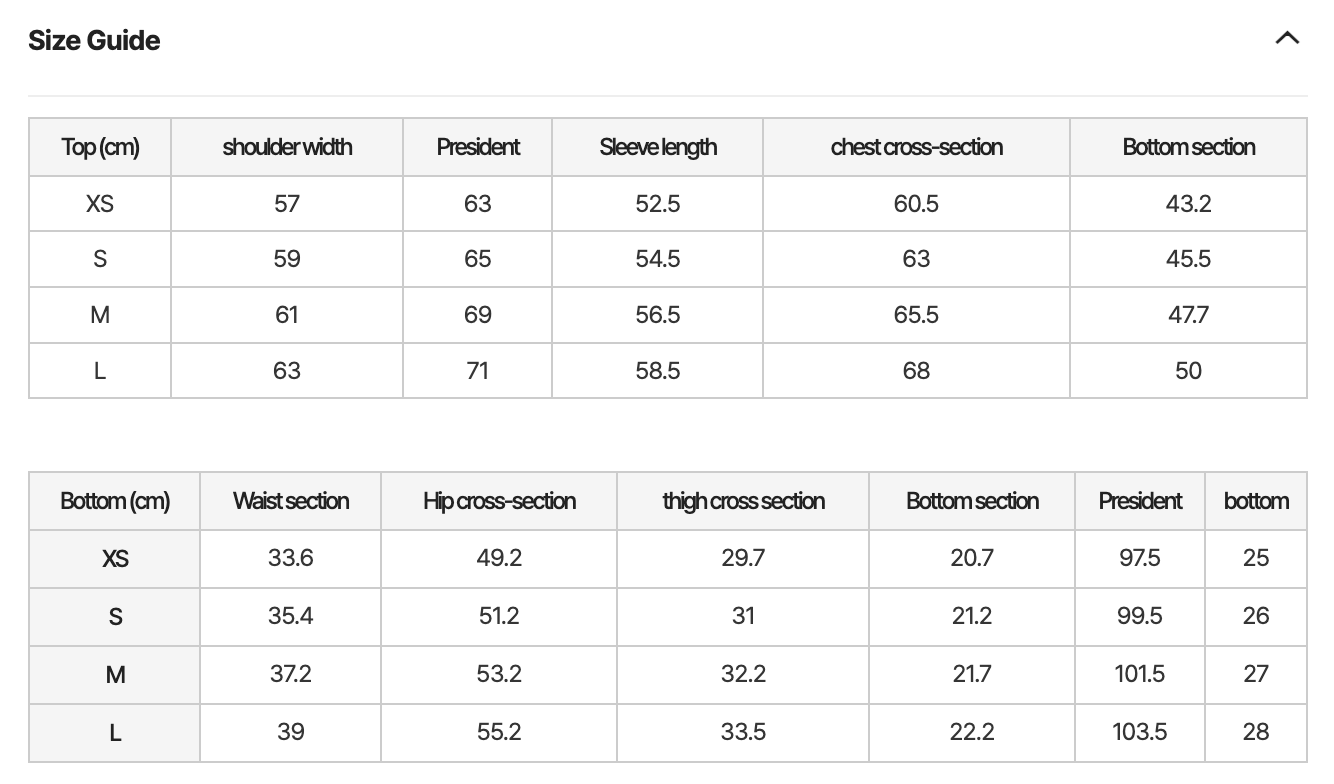This screenshot has width=1334, height=784.
Task: Select the Hip cross-section column header
Action: [x=499, y=501]
